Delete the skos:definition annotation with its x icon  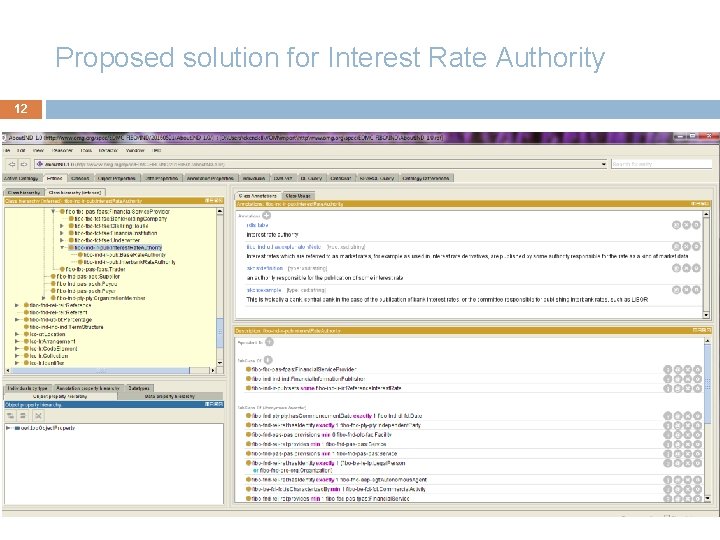[686, 268]
